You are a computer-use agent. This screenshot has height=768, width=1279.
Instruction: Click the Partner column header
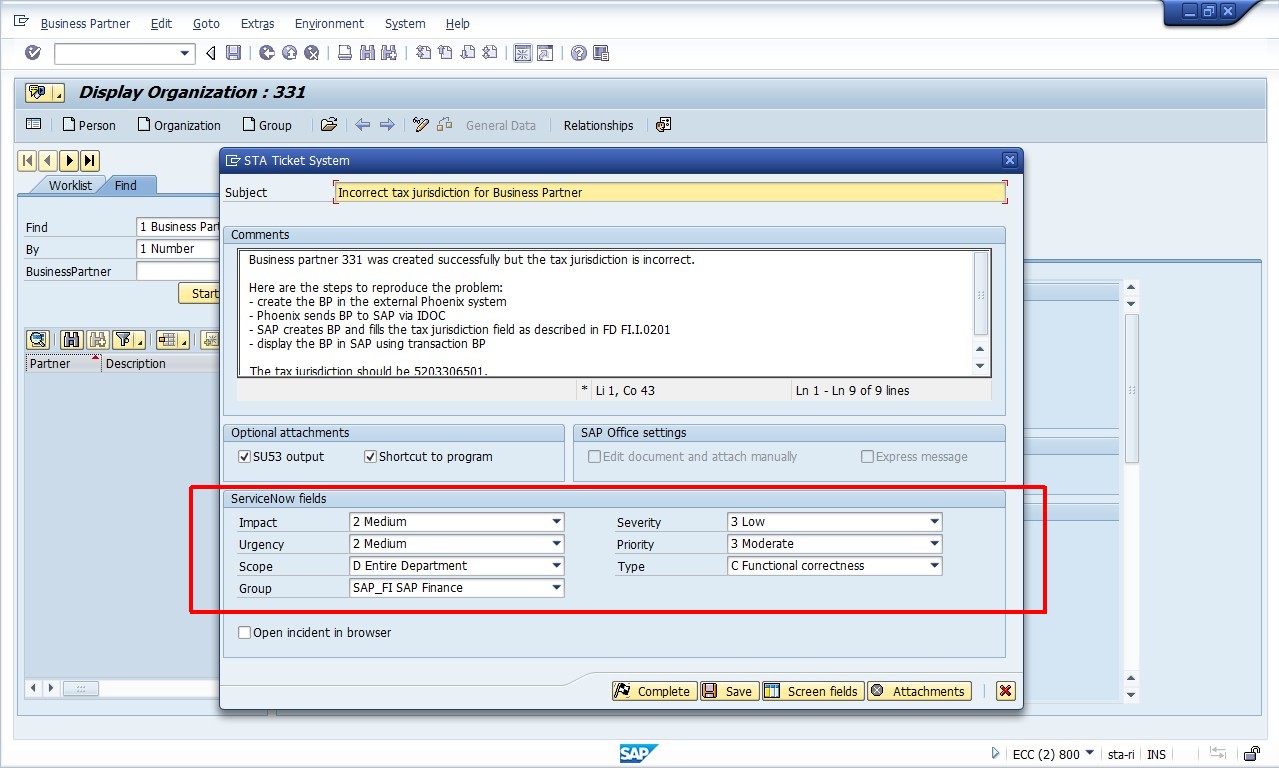62,363
